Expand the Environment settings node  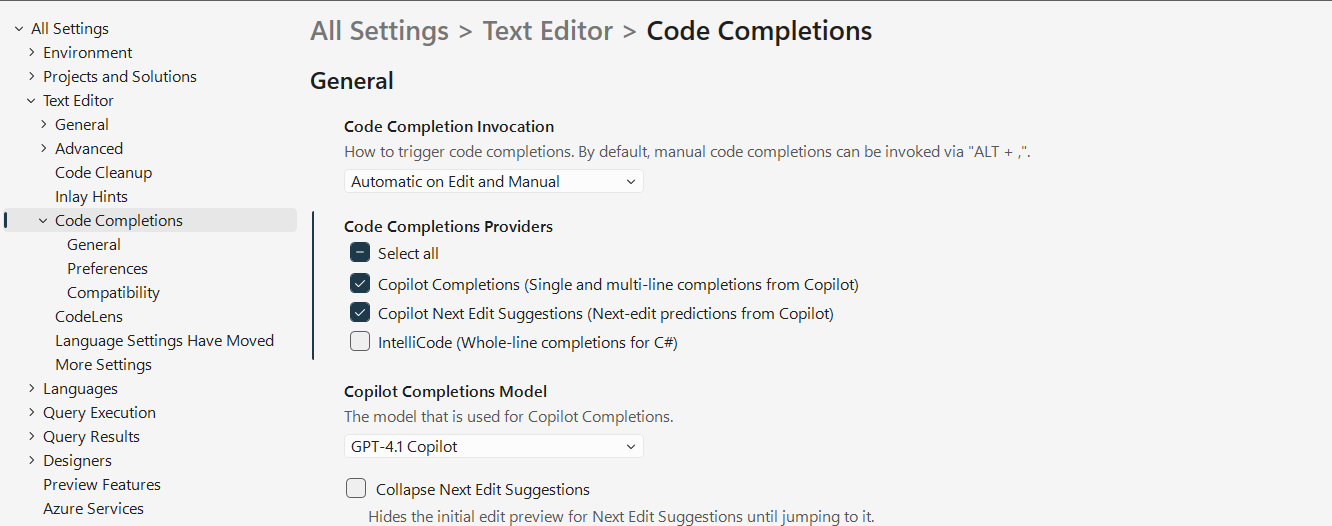click(x=31, y=53)
